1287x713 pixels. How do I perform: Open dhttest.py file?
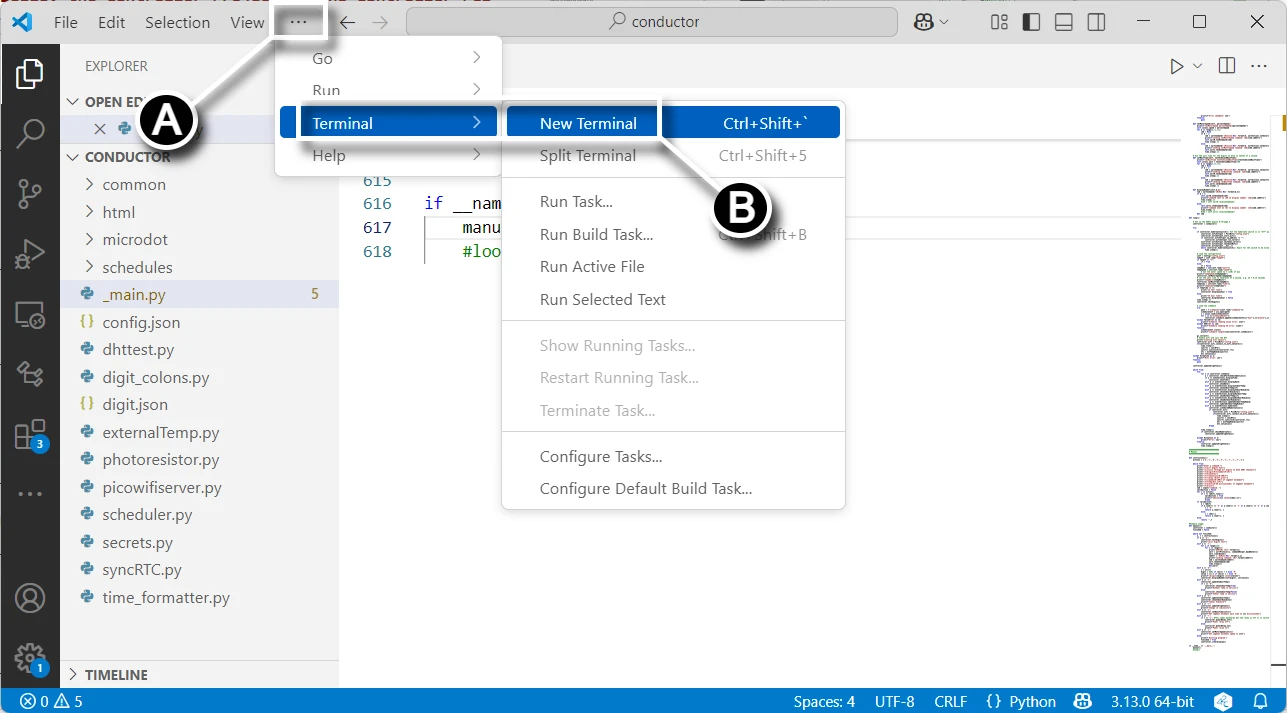pos(200,349)
